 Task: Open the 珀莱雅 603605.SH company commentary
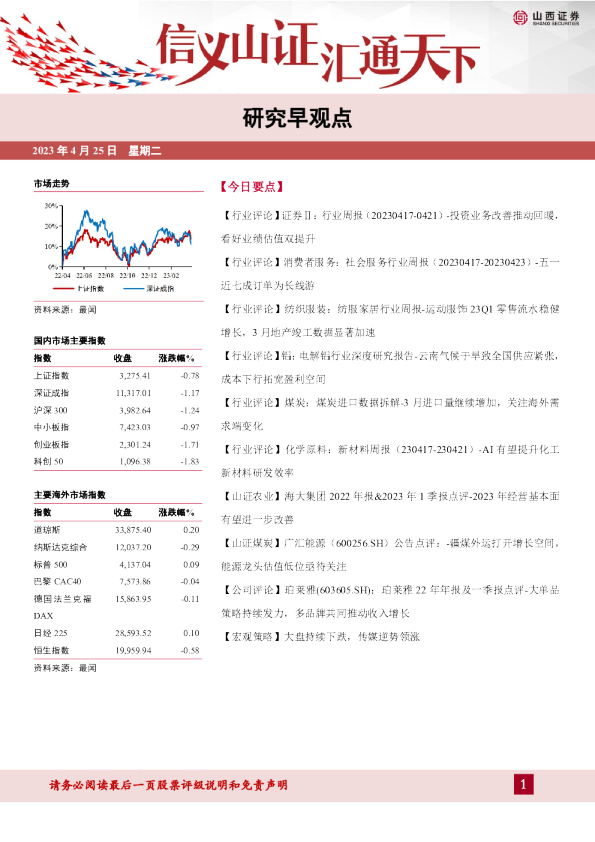point(390,601)
